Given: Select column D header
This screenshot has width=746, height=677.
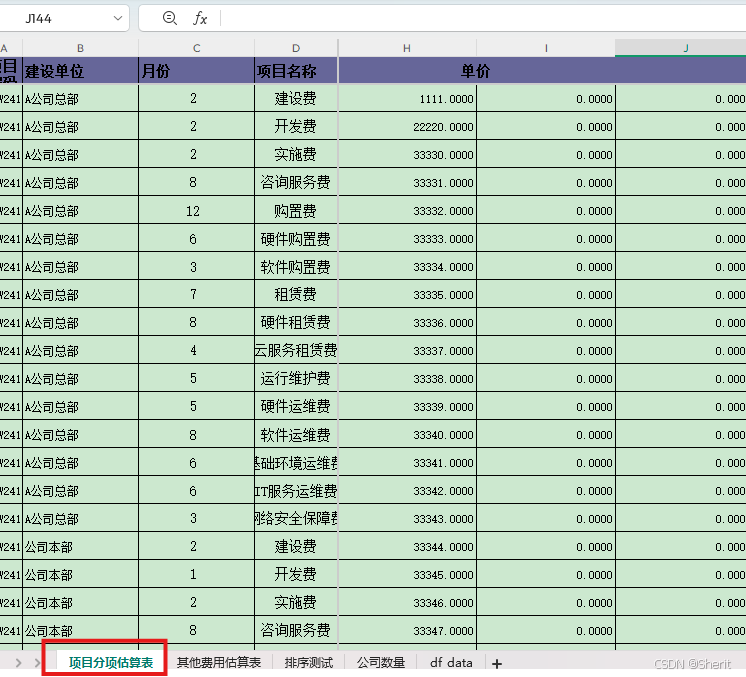Looking at the screenshot, I should [296, 48].
